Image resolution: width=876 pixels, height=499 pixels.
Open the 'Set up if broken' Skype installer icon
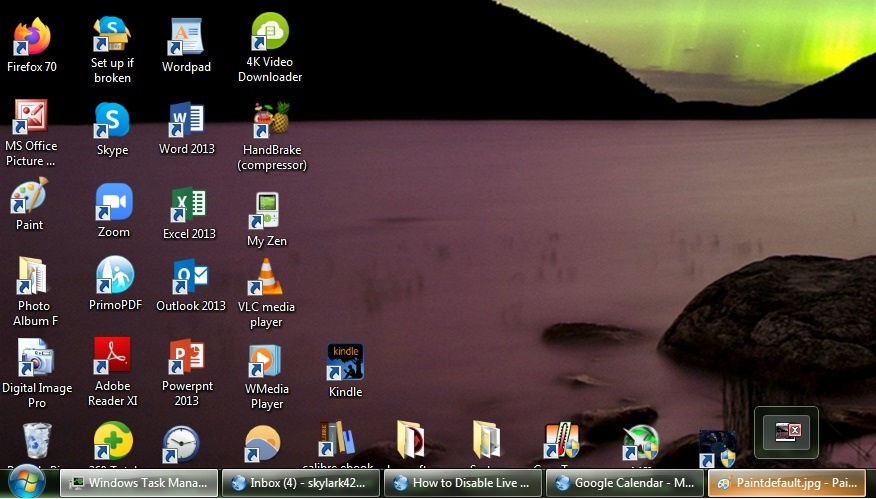[112, 49]
